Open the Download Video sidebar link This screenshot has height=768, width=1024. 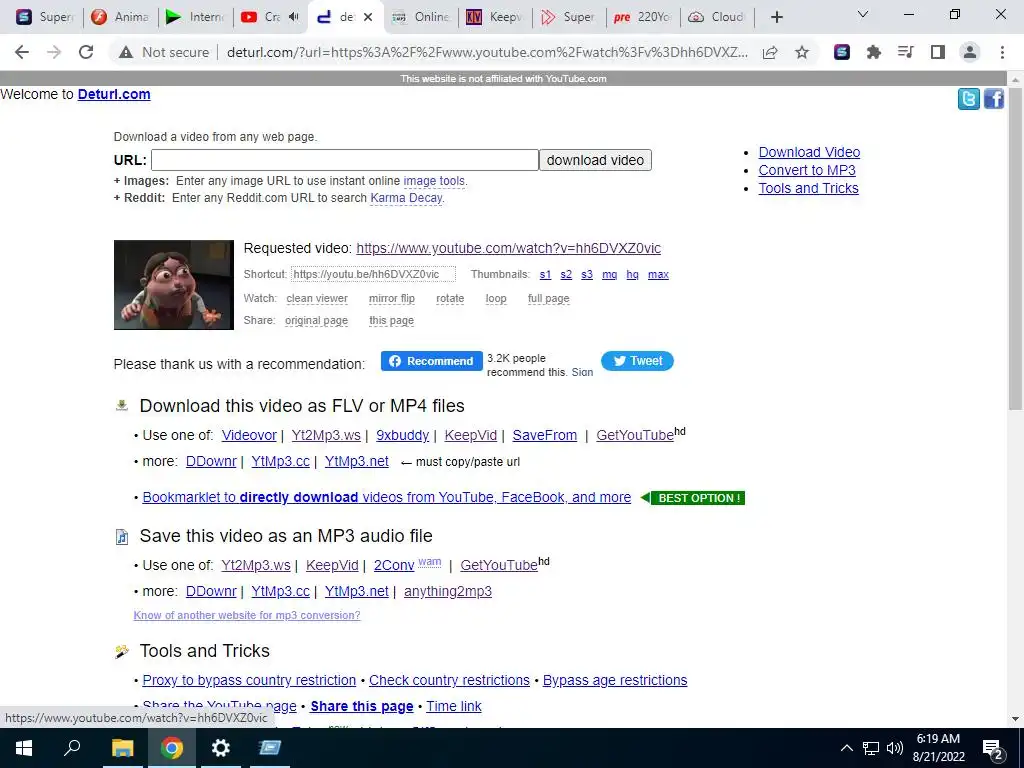[809, 152]
